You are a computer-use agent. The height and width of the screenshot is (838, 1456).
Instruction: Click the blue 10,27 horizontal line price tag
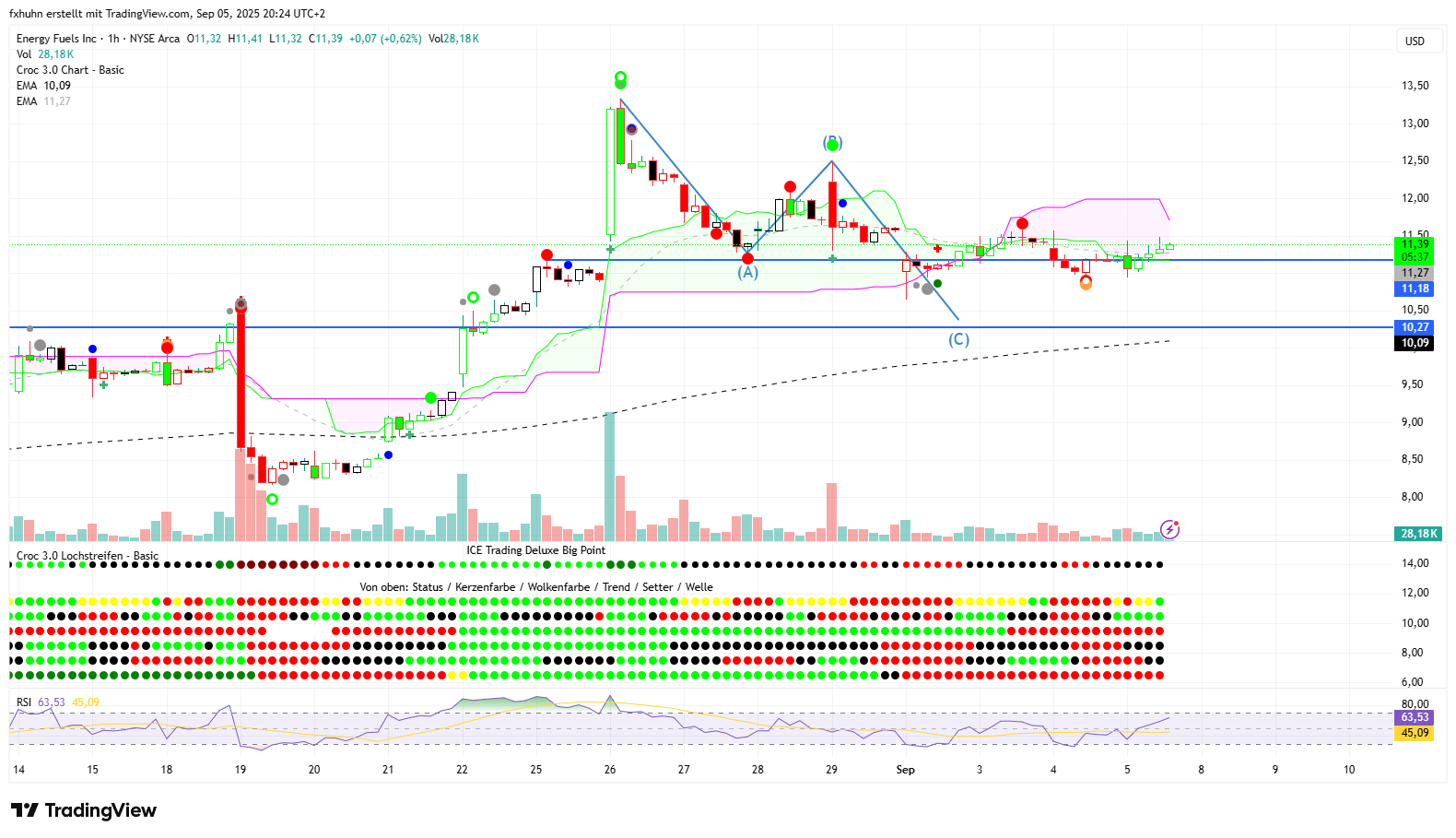pos(1415,327)
